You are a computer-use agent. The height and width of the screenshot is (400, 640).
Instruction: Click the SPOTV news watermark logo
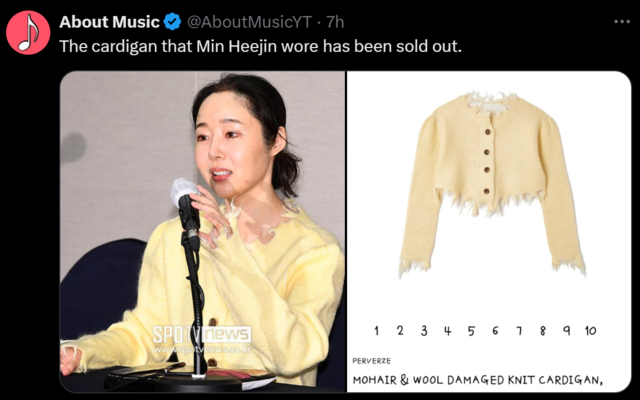(202, 336)
